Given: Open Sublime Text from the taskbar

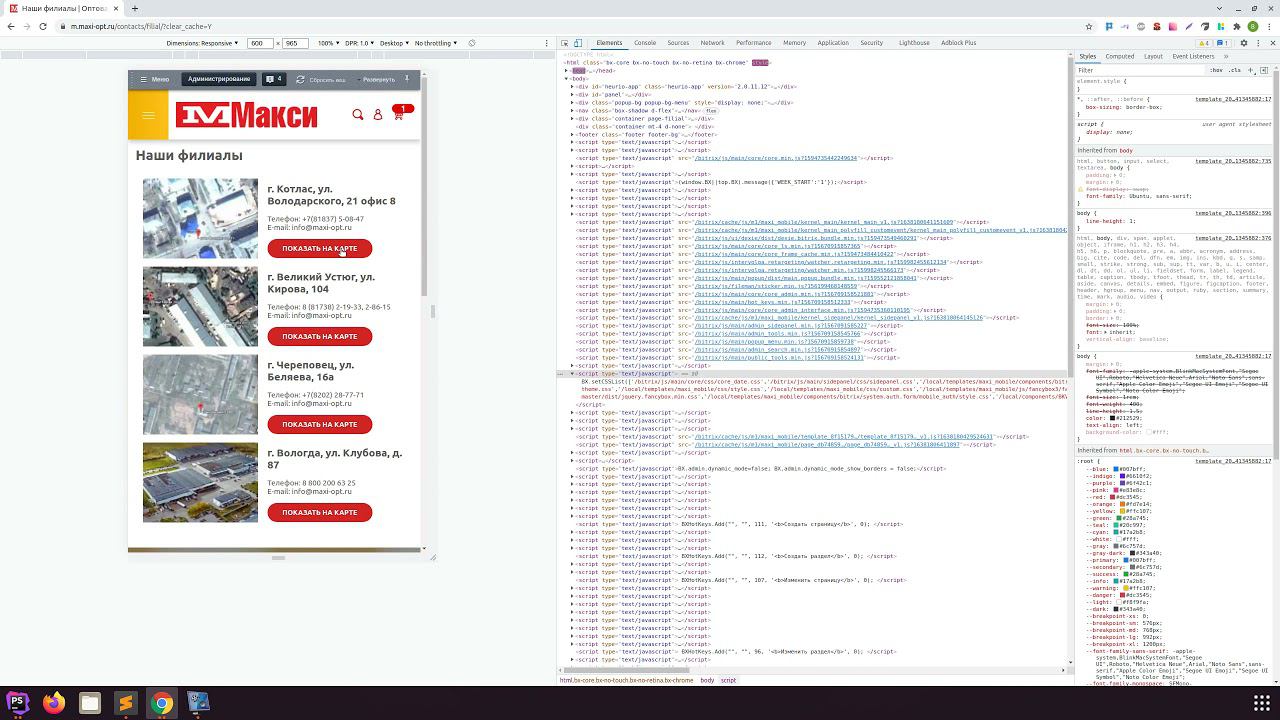Looking at the screenshot, I should coord(126,703).
